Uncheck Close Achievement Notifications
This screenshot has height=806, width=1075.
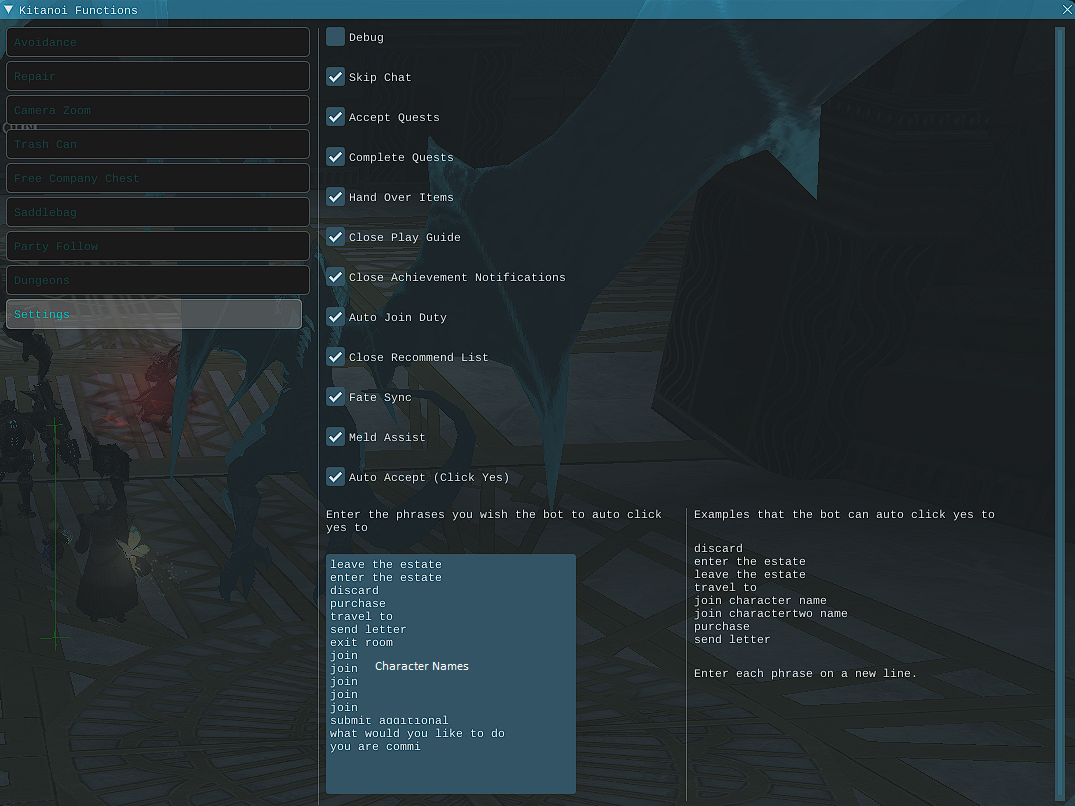tap(336, 277)
